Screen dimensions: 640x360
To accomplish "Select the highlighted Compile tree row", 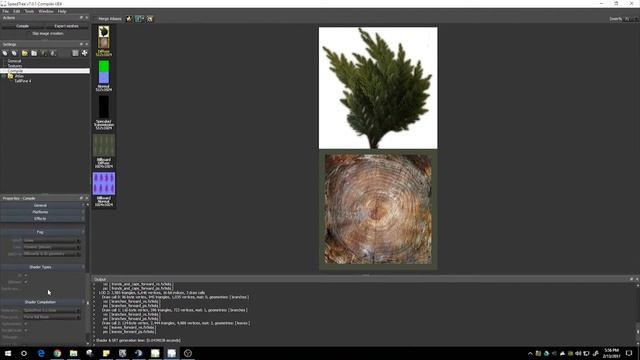I will [x=45, y=71].
